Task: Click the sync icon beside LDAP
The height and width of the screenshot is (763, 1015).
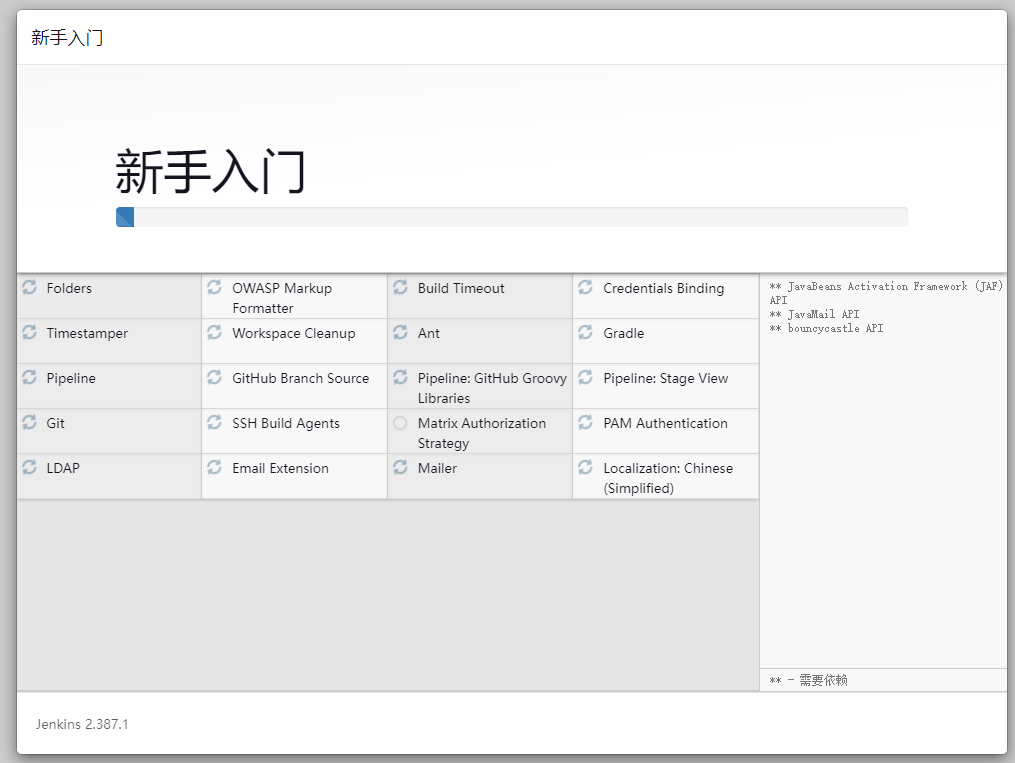Action: coord(29,468)
